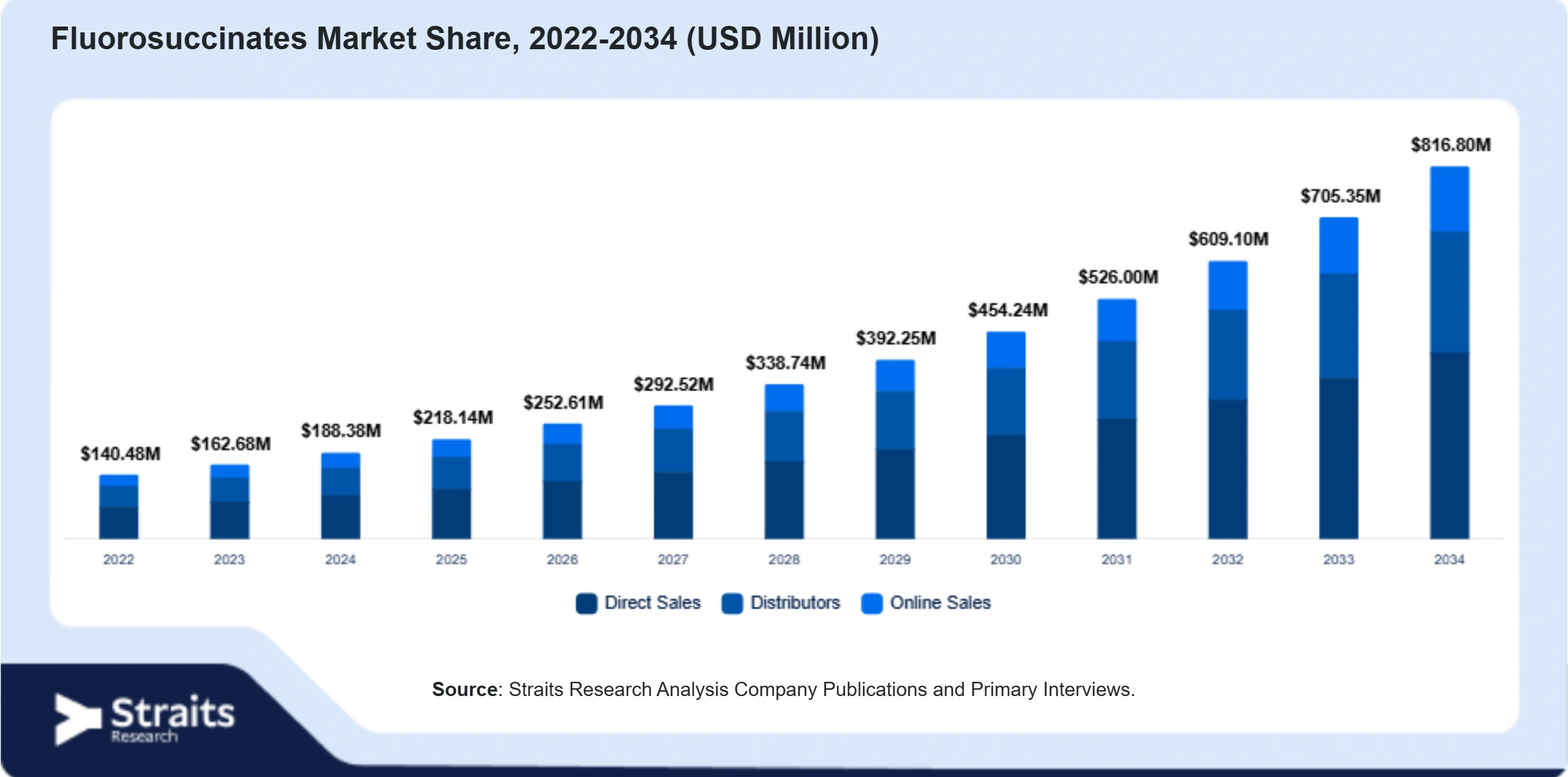Click the Direct Sales segment of 2032 bar
Image resolution: width=1568 pixels, height=777 pixels.
tap(1228, 469)
